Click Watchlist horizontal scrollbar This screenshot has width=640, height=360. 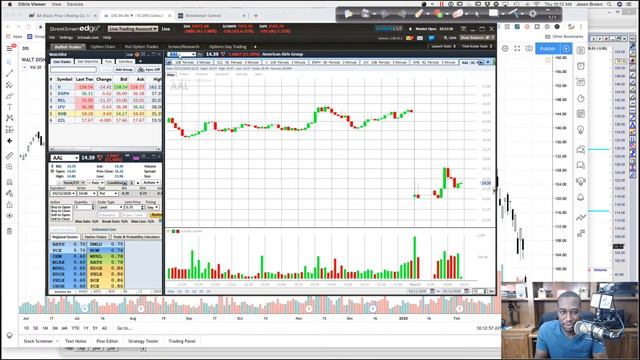tap(105, 149)
